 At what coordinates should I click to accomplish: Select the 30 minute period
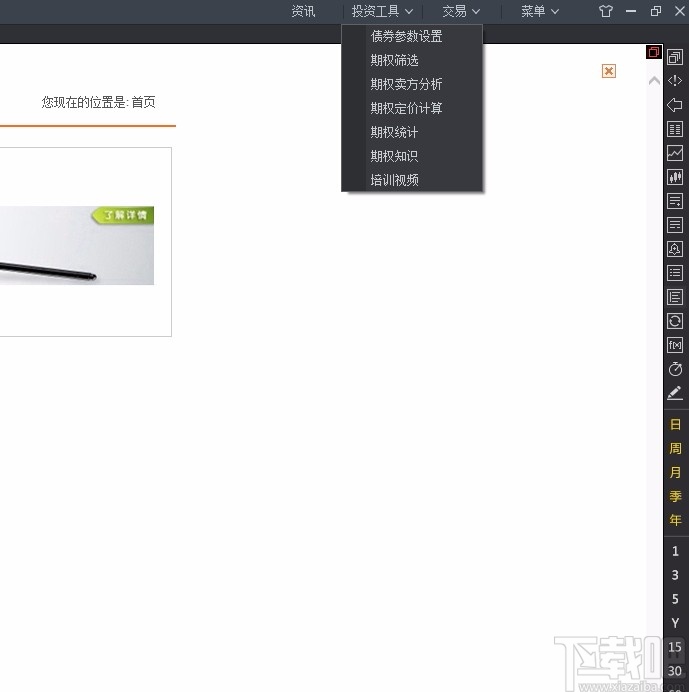675,671
